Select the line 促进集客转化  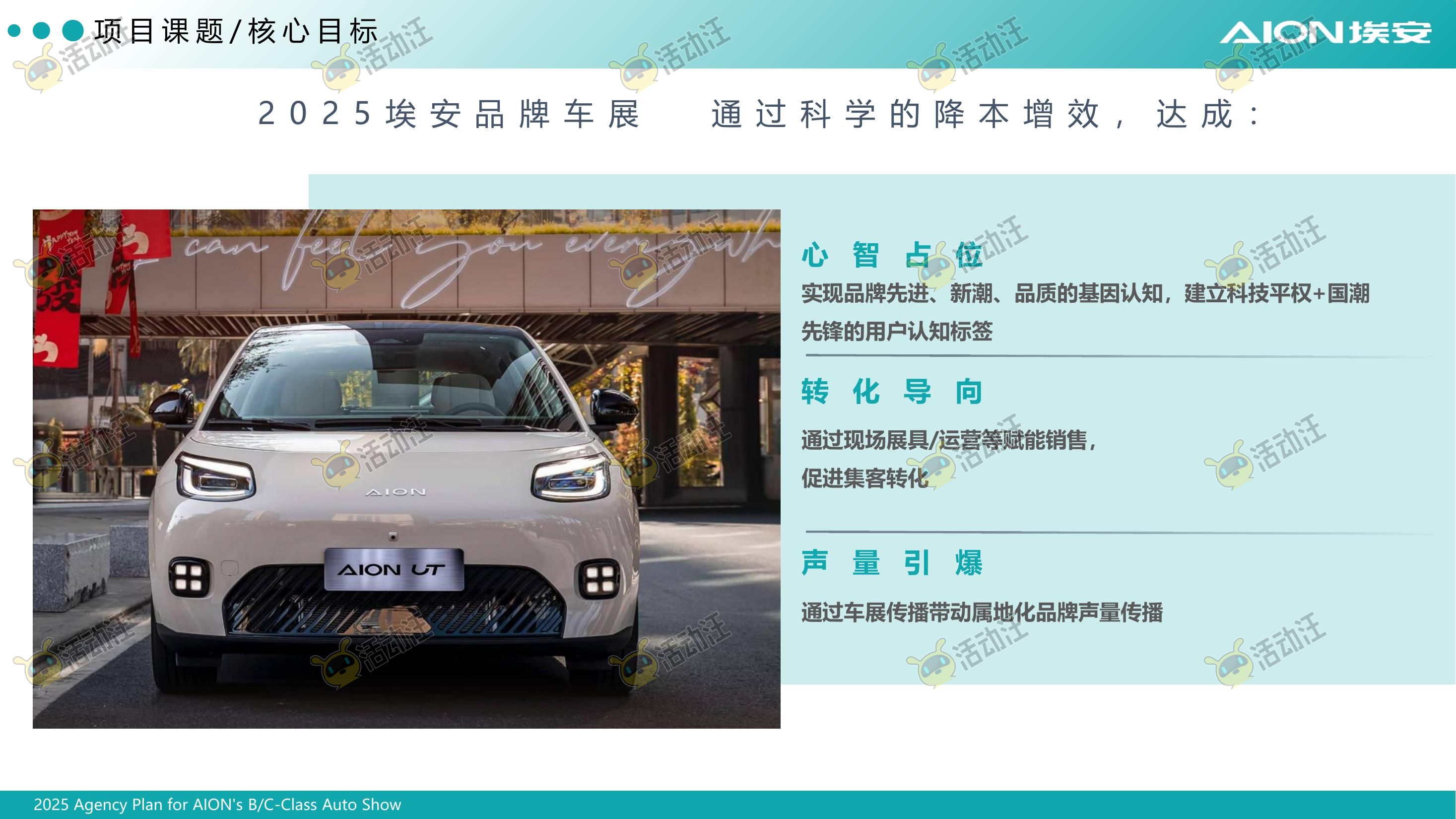tap(864, 478)
